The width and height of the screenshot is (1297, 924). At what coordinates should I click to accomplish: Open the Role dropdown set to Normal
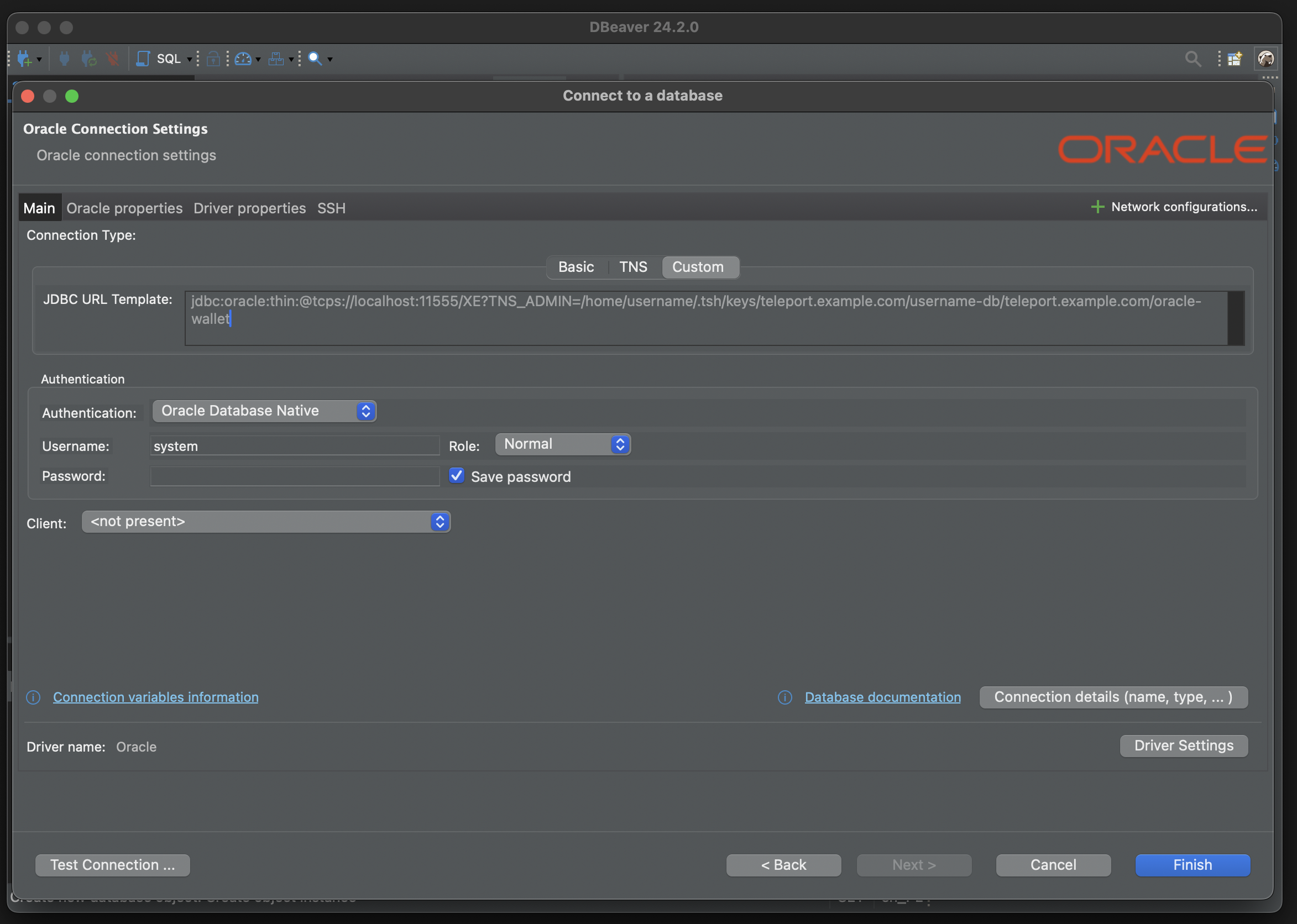pos(562,444)
